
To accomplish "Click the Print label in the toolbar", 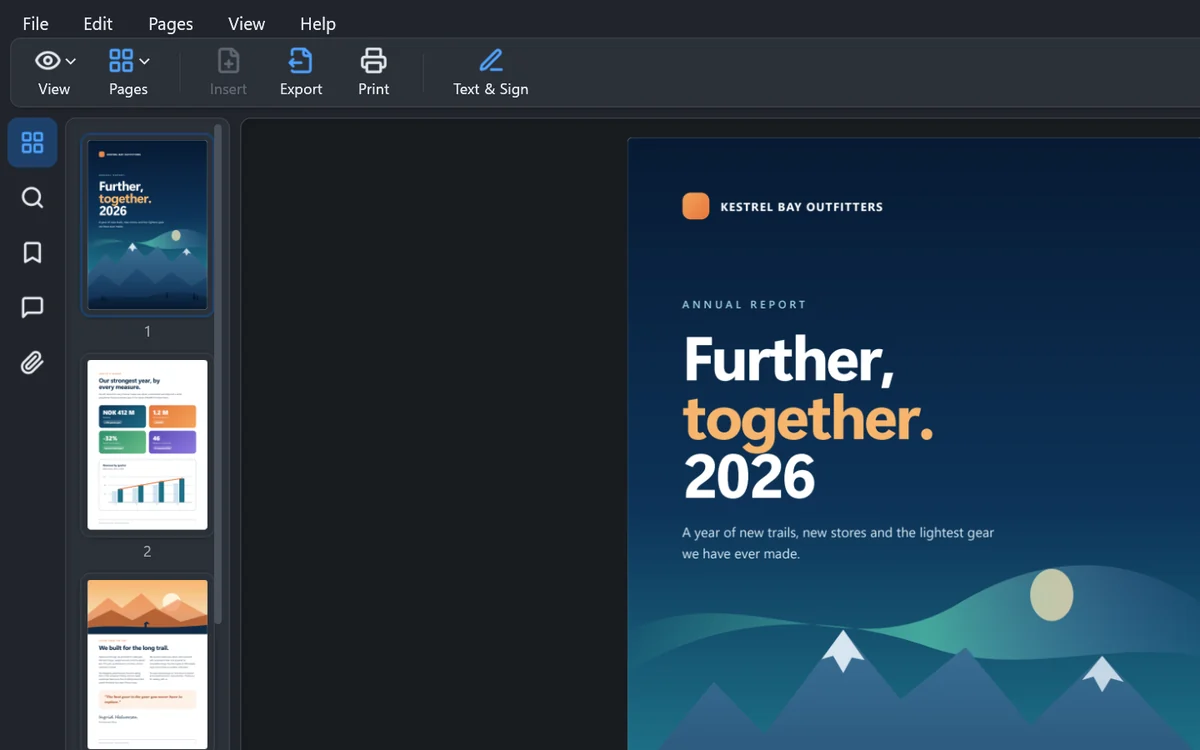I will tap(374, 89).
